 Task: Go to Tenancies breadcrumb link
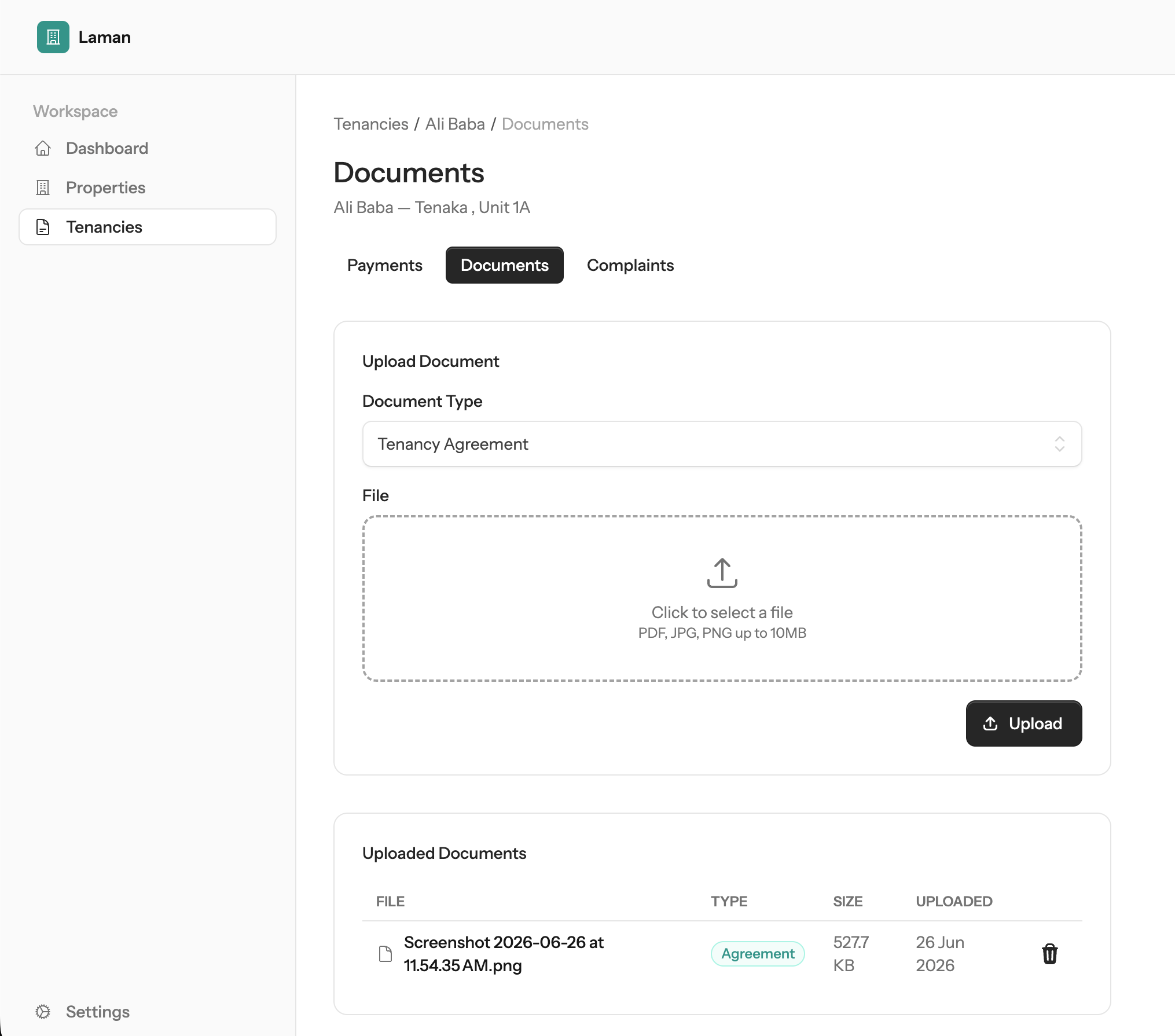pyautogui.click(x=371, y=124)
